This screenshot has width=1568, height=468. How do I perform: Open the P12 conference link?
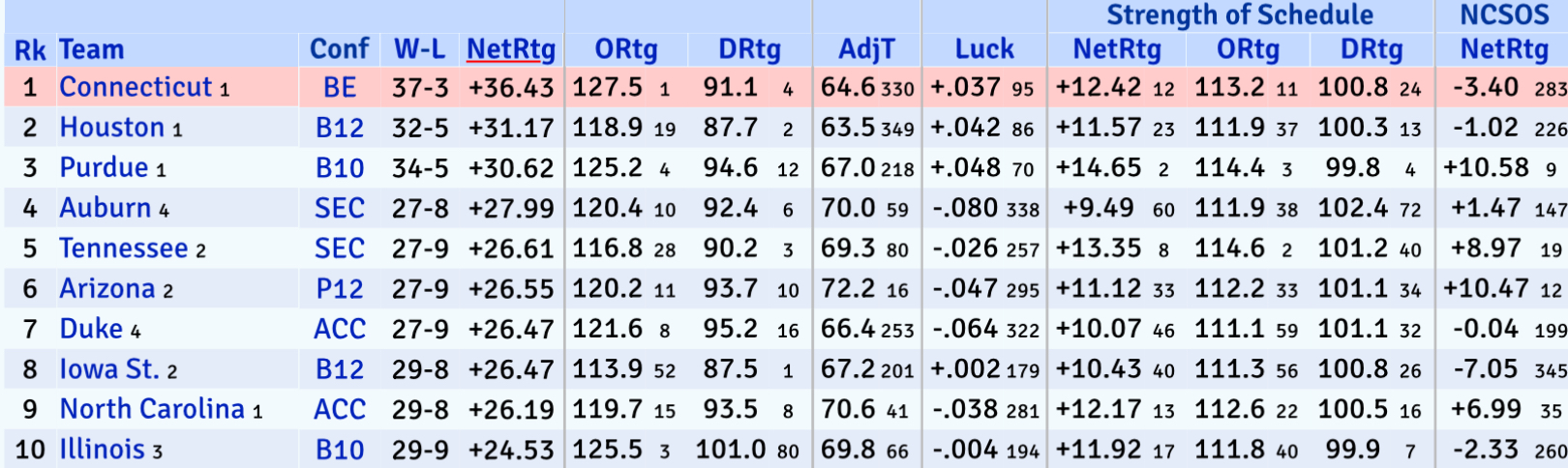pos(340,289)
